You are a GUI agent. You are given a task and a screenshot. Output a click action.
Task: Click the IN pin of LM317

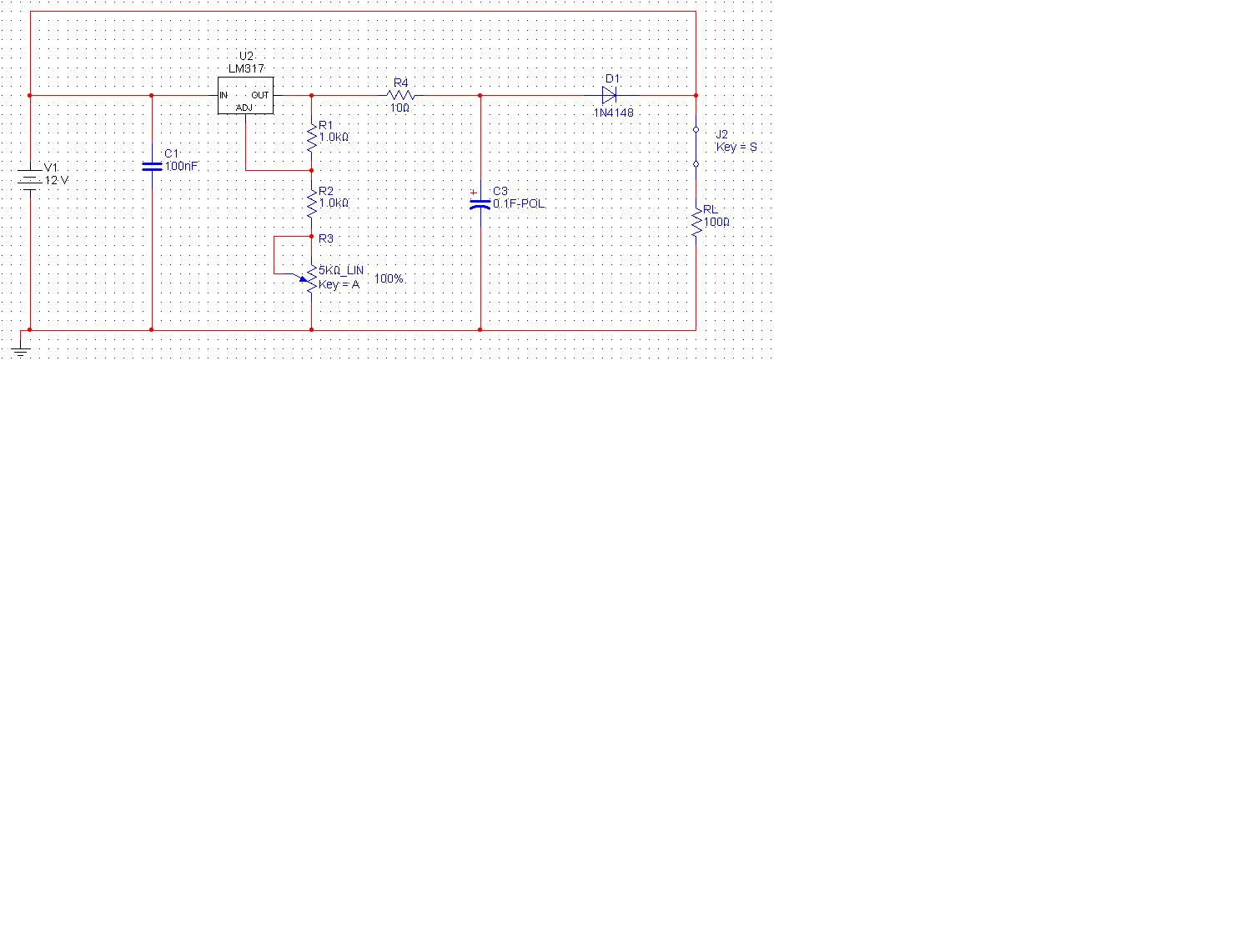224,95
